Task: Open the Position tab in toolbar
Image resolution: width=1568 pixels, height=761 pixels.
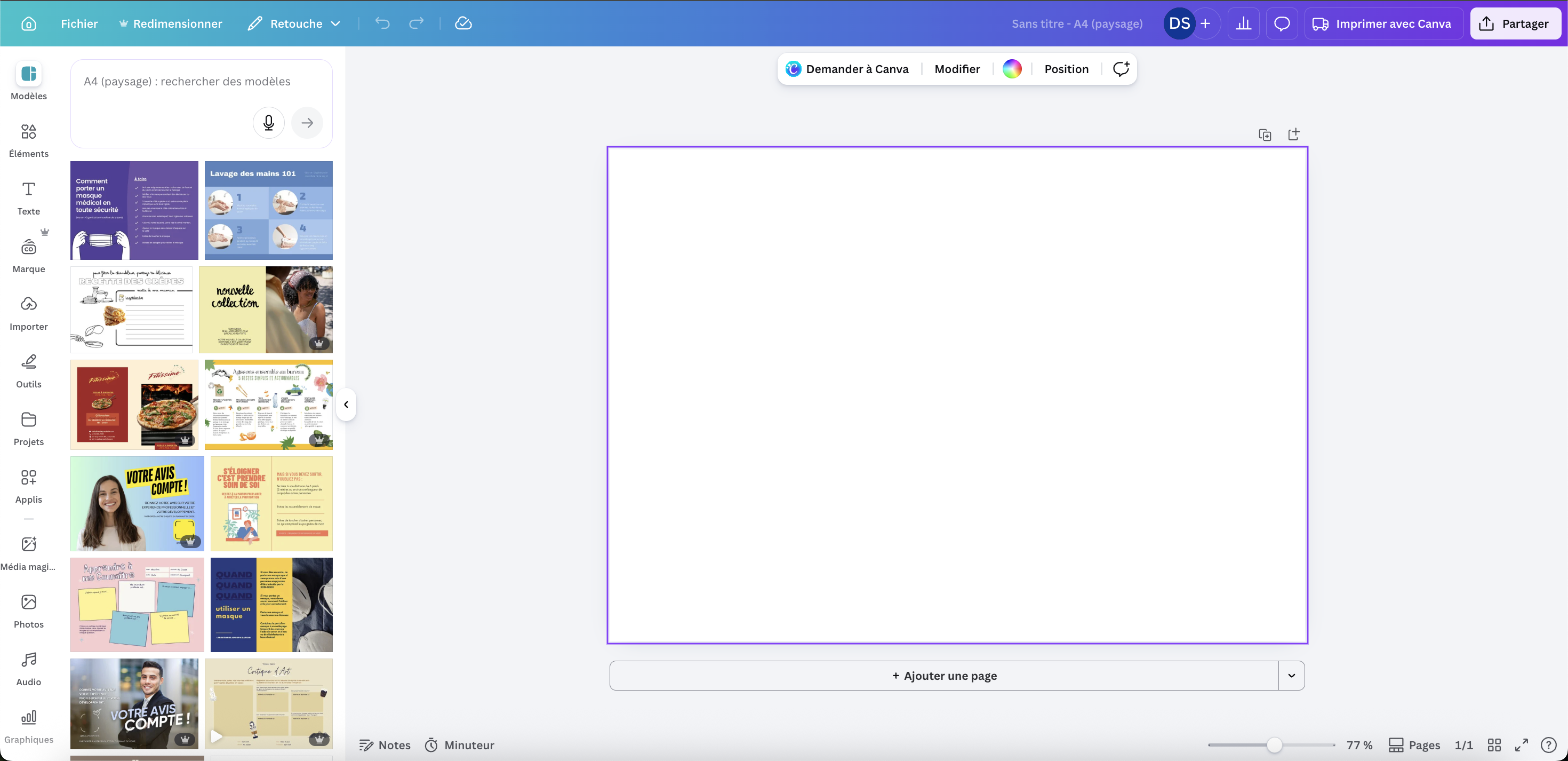Action: (x=1066, y=69)
